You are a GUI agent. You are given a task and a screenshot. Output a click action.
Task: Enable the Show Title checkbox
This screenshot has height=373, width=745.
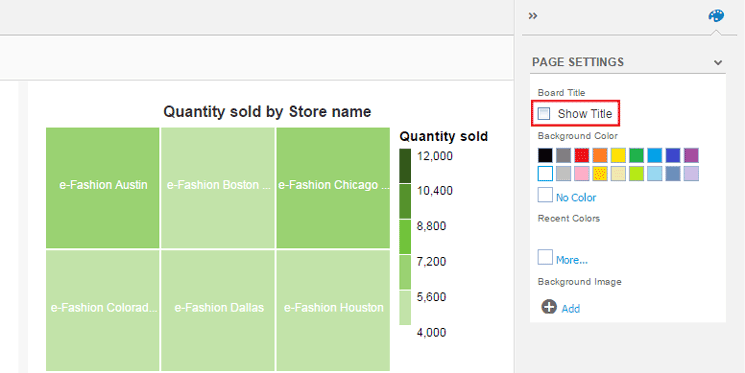[544, 114]
